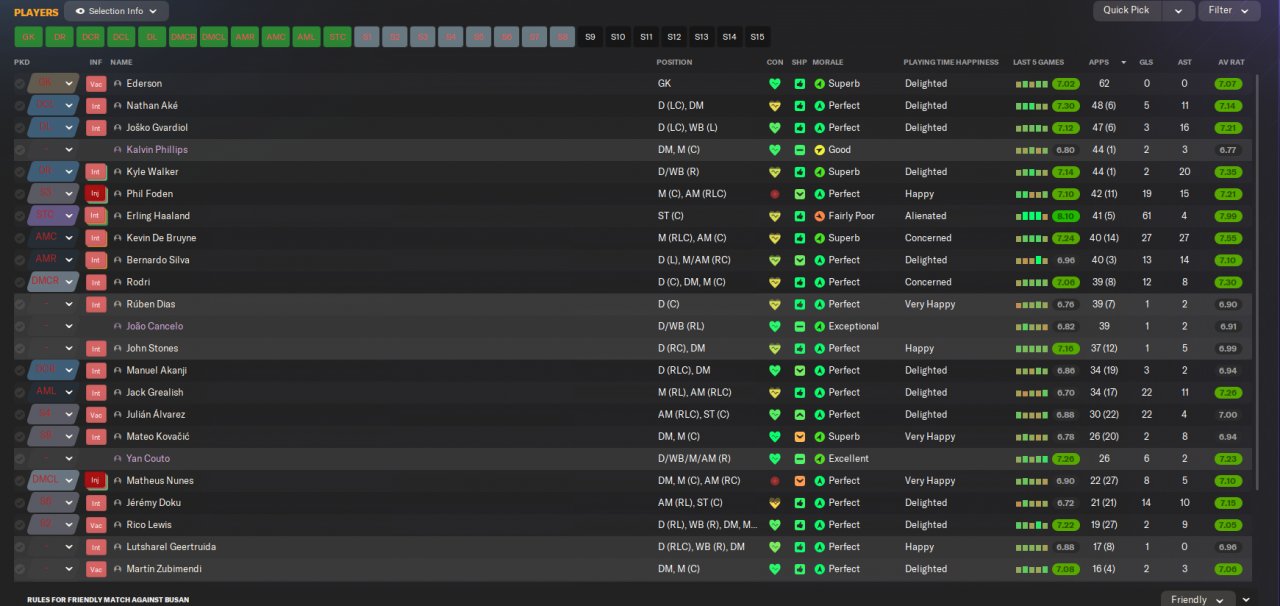
Task: Select the S15 substitute slot
Action: 757,37
